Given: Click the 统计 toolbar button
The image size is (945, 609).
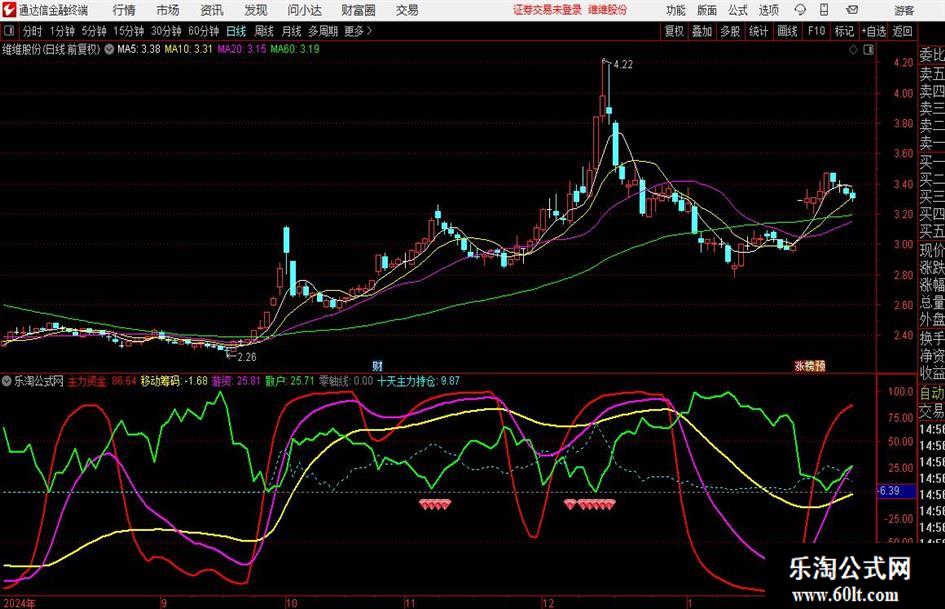Looking at the screenshot, I should pyautogui.click(x=758, y=31).
